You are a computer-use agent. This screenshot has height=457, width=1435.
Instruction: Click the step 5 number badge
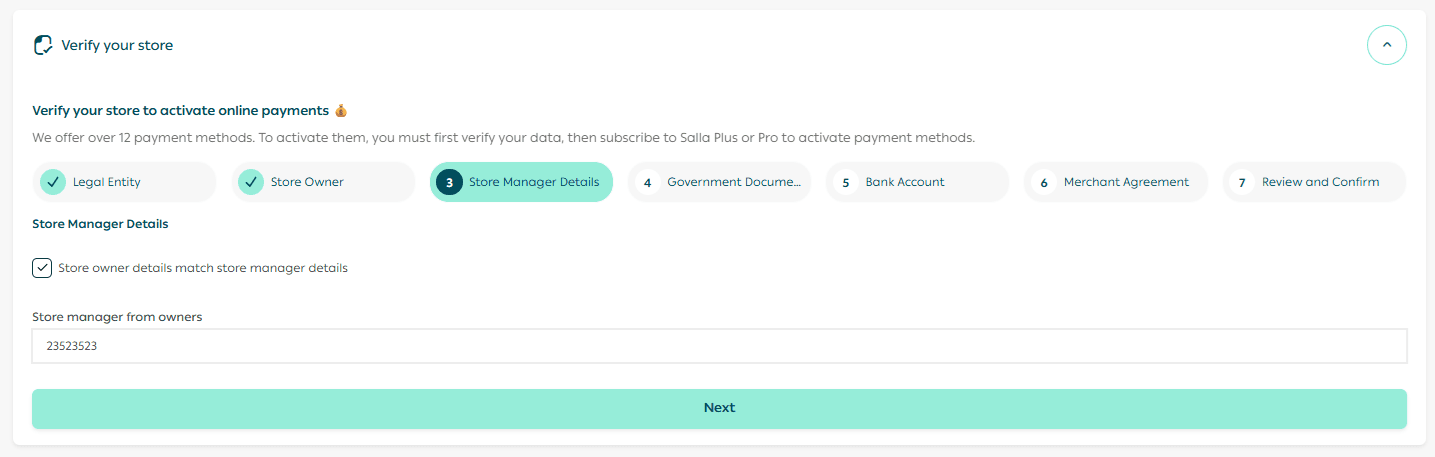pyautogui.click(x=845, y=182)
